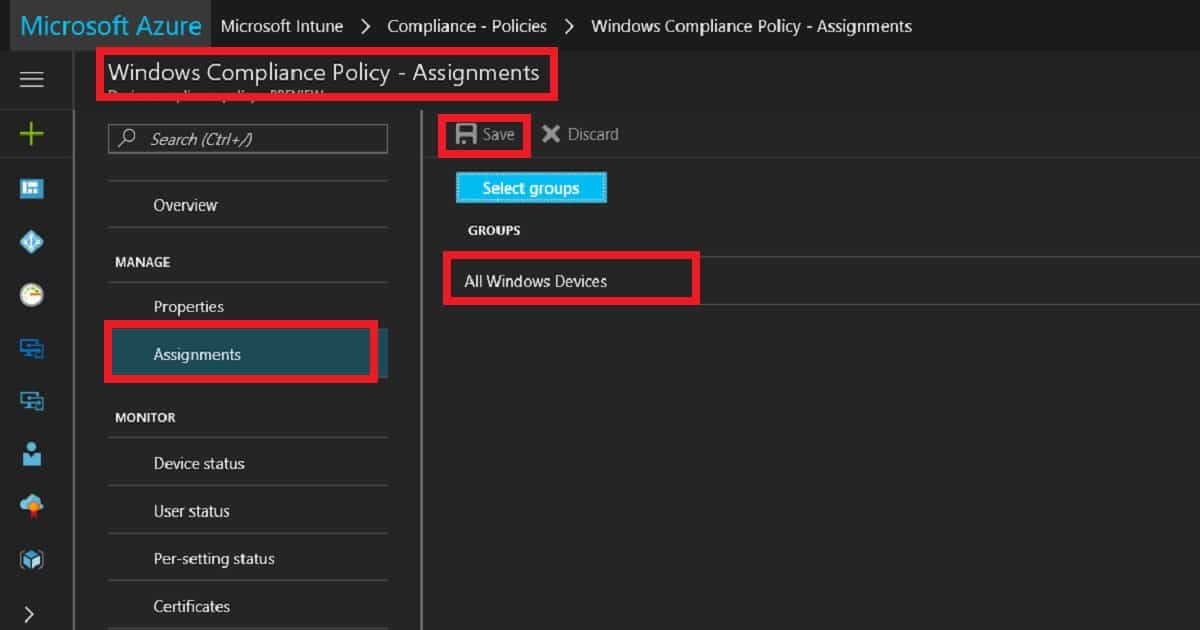Image resolution: width=1200 pixels, height=630 pixels.
Task: Focus the Search (Ctrl+/) field
Action: 248,139
